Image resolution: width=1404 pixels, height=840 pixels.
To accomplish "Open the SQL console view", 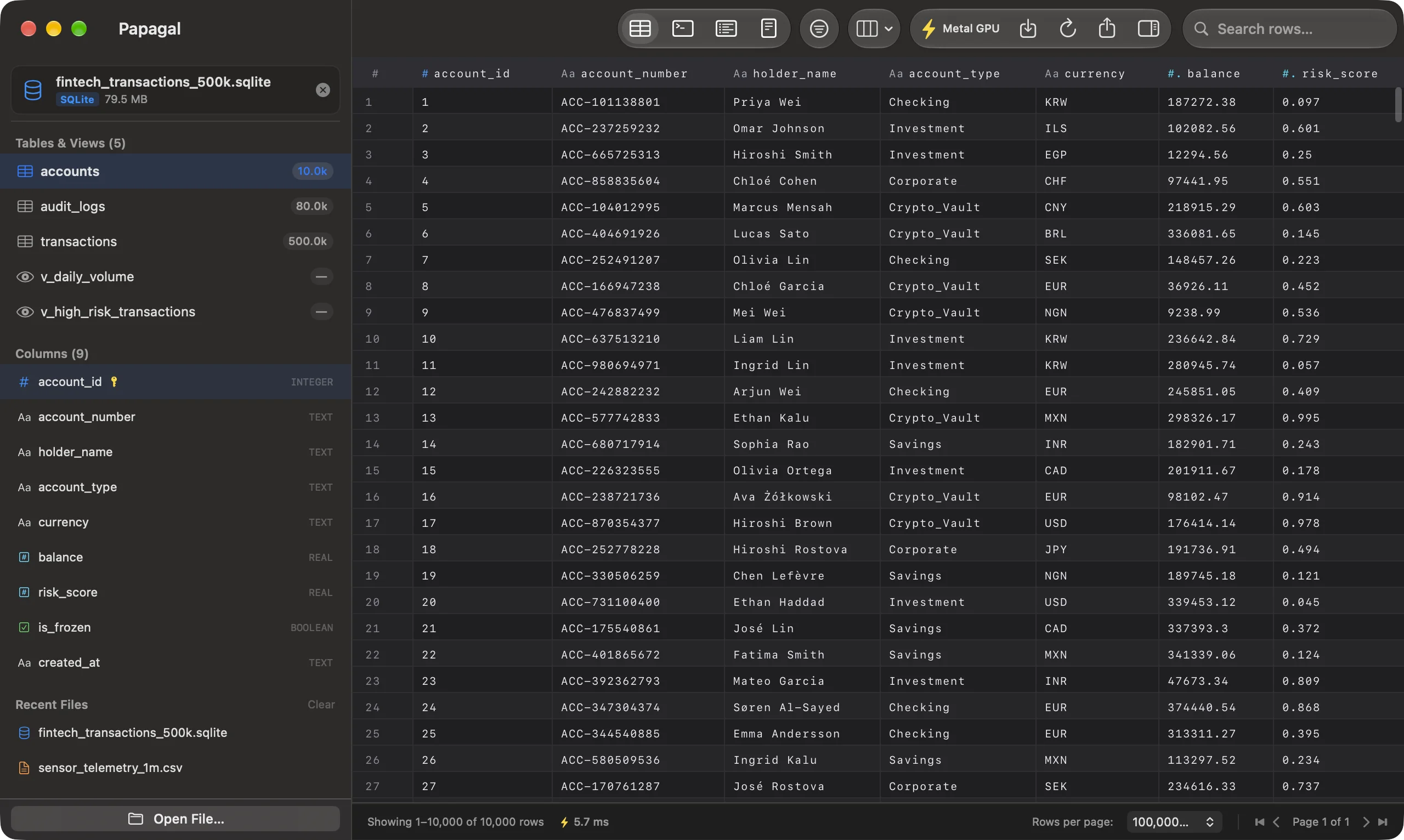I will click(683, 29).
